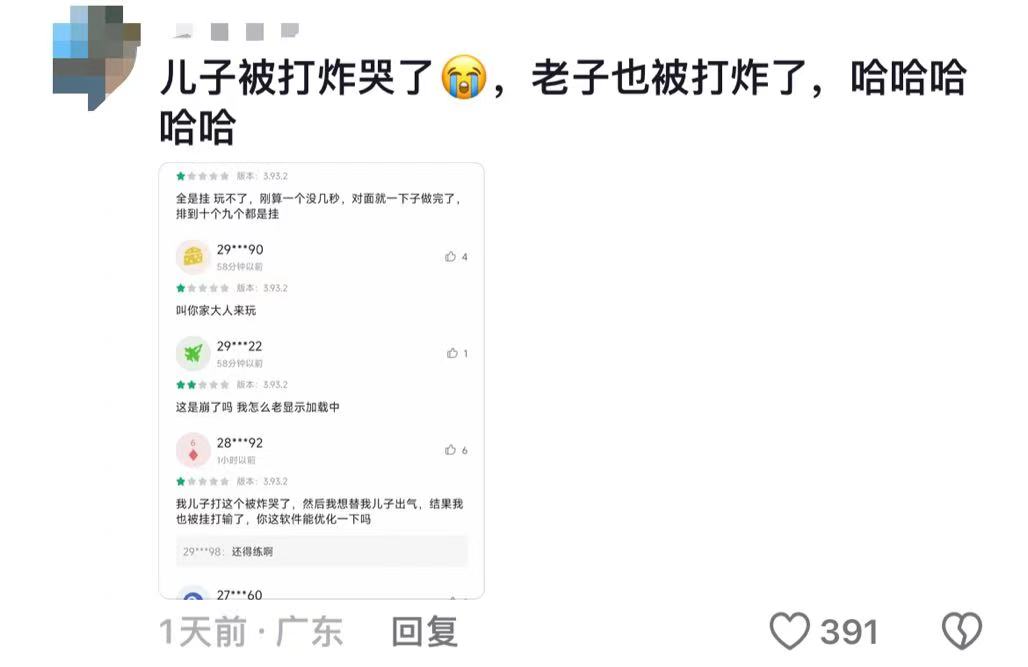This screenshot has height=667, width=1028.
Task: Open the blurred username above the comment
Action: click(236, 30)
